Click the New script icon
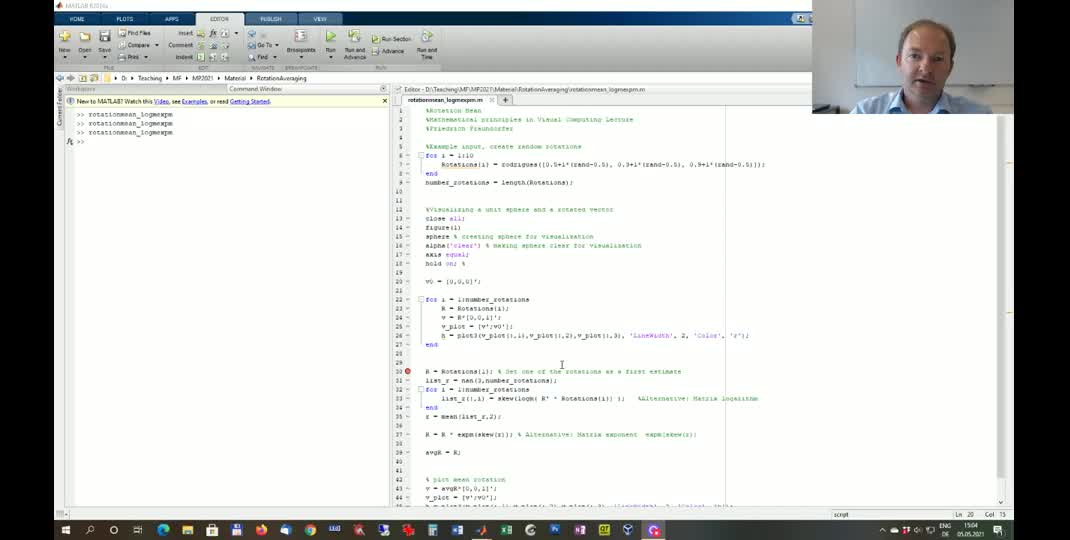 point(65,37)
